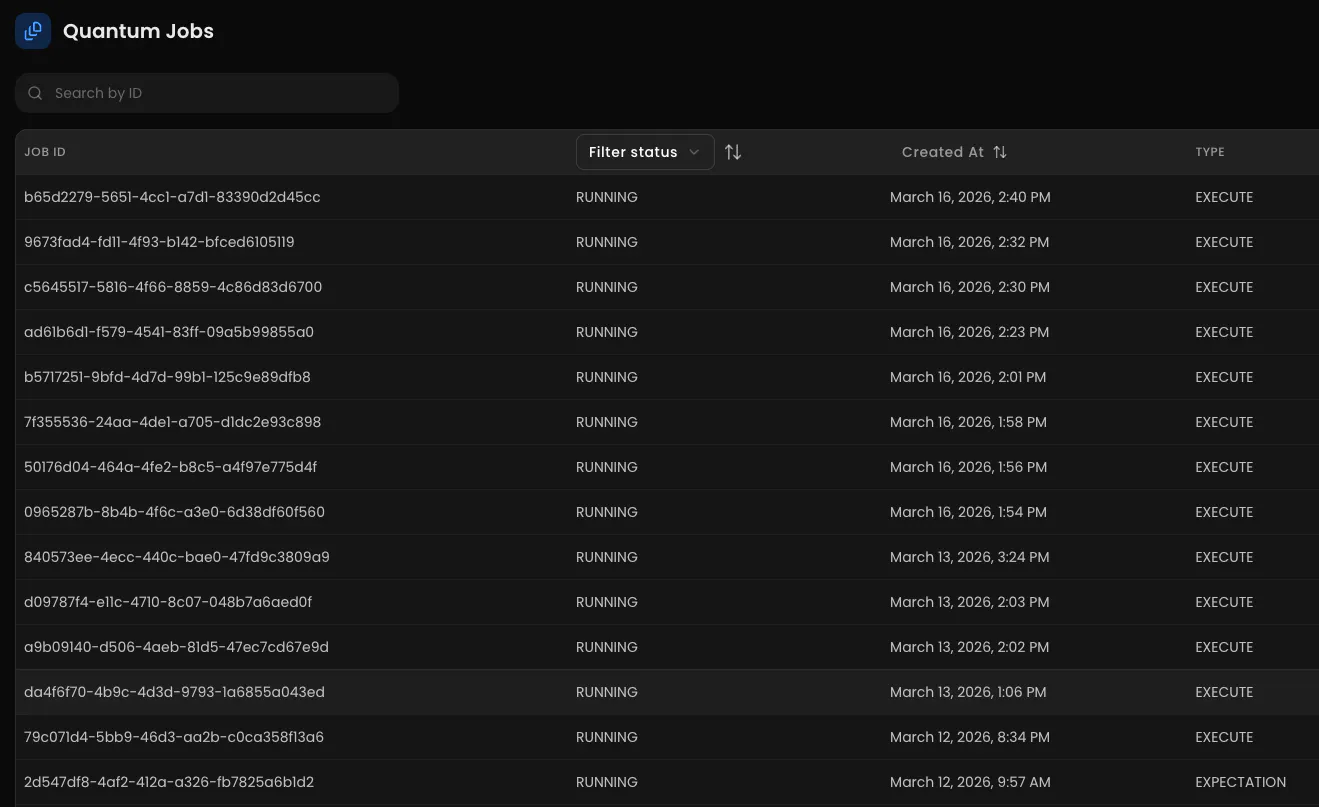
Task: Click date March 16, 2026, 2:01 PM
Action: [968, 377]
